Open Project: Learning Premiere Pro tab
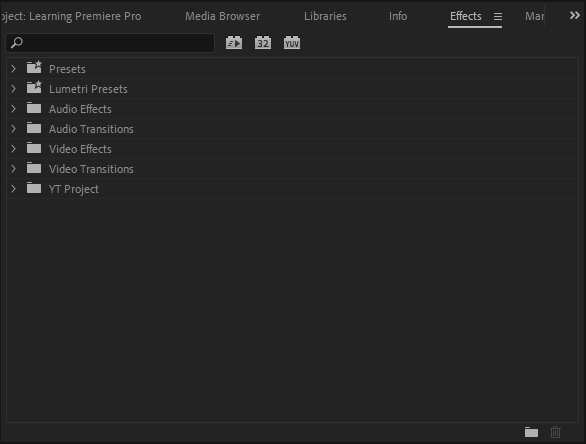The height and width of the screenshot is (444, 586). (x=71, y=16)
